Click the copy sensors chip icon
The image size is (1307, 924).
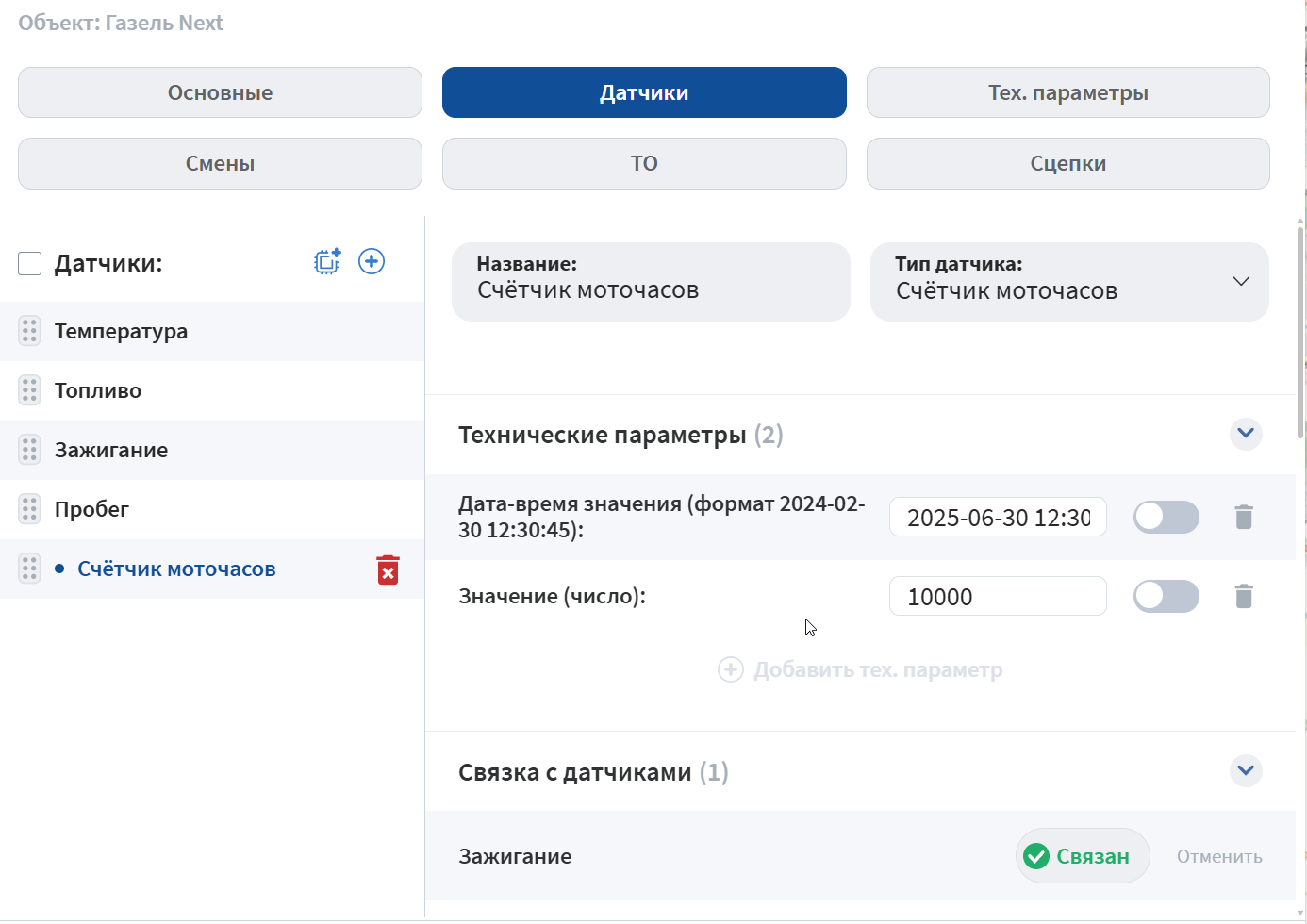[x=327, y=261]
